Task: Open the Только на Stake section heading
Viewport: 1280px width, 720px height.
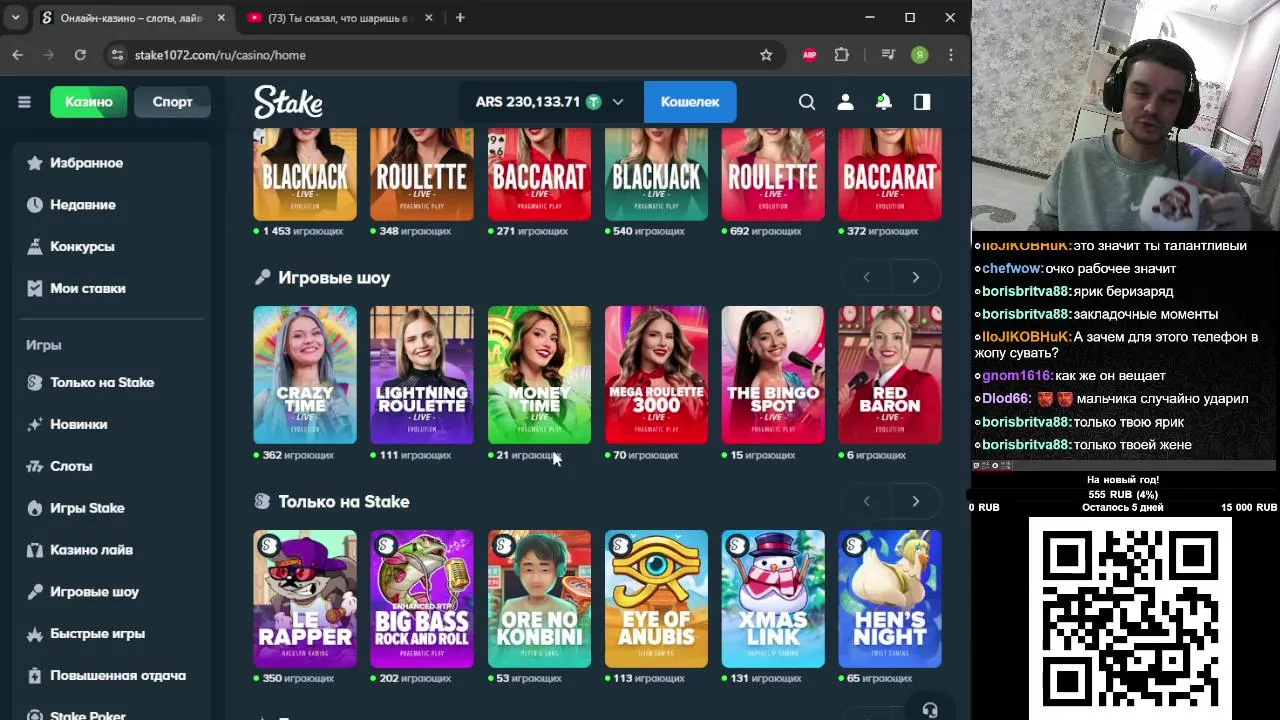Action: pyautogui.click(x=343, y=502)
